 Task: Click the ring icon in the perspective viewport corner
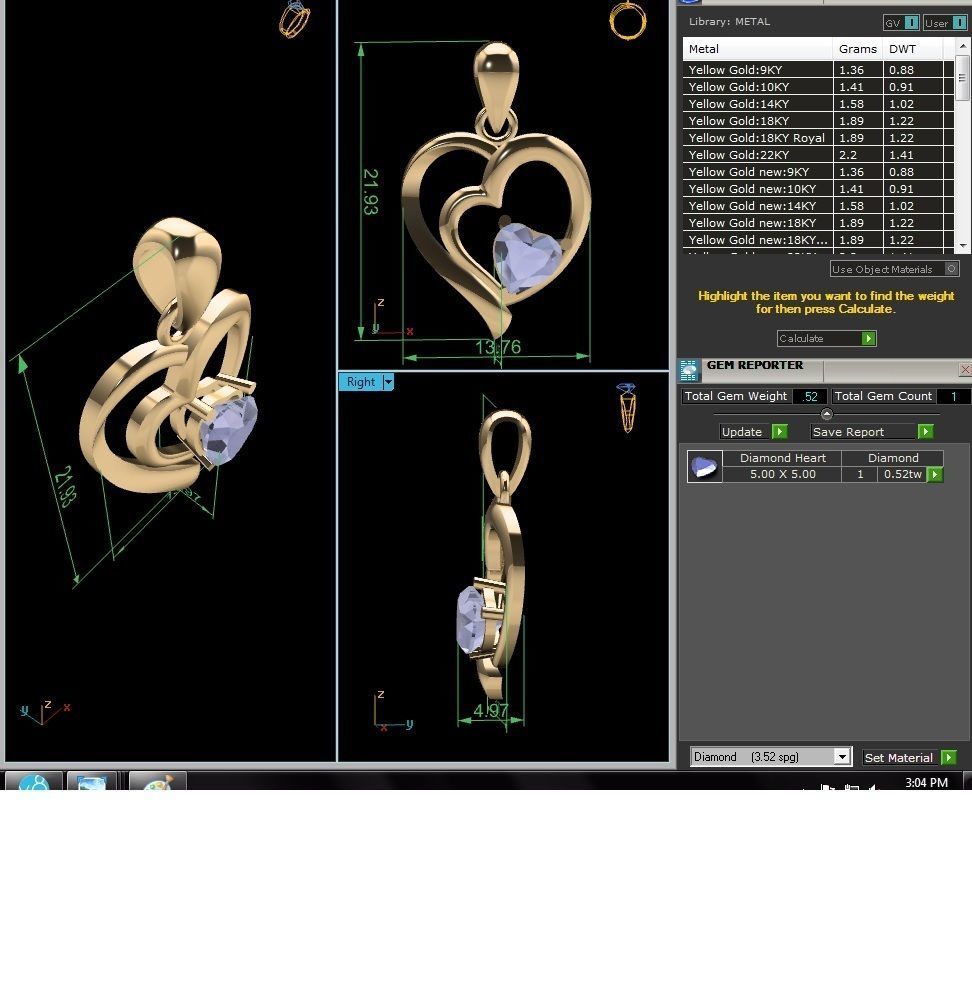pos(294,19)
